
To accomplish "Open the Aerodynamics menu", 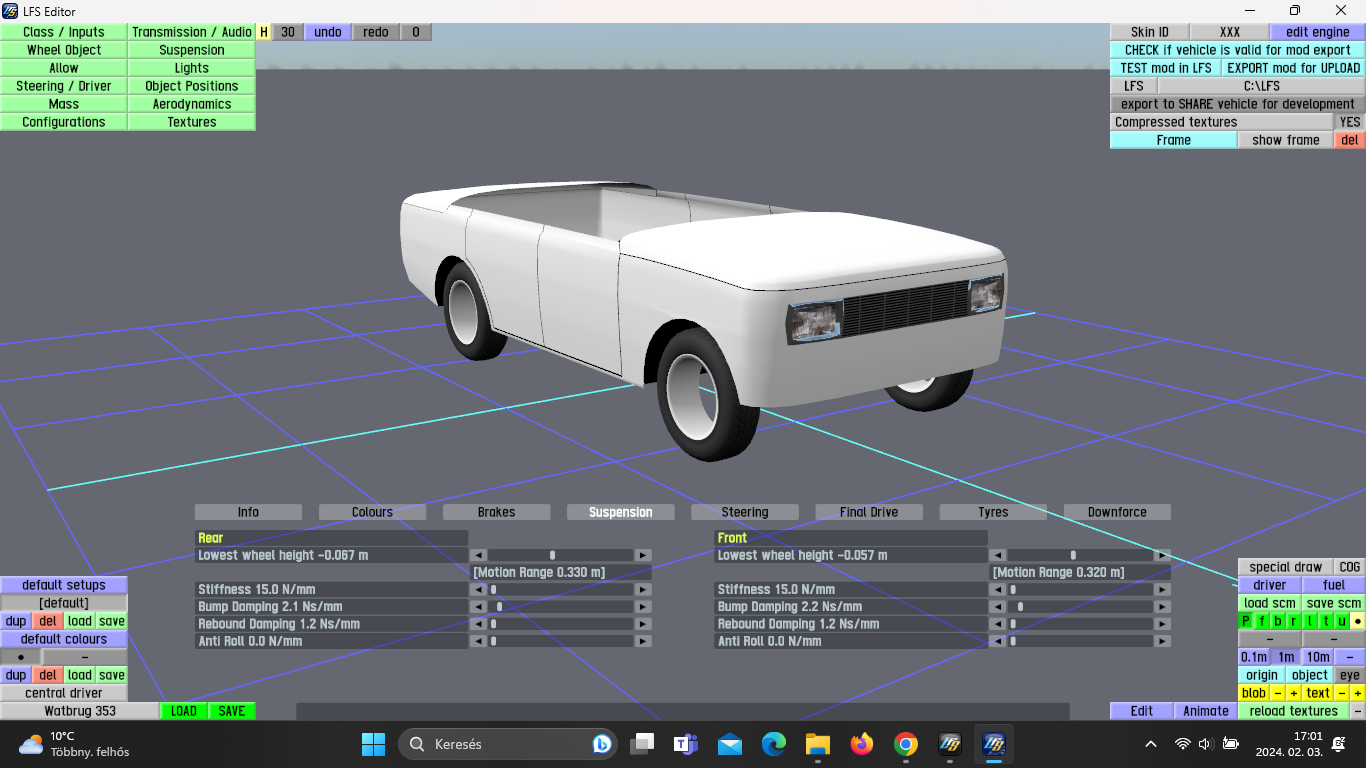I will pyautogui.click(x=192, y=104).
